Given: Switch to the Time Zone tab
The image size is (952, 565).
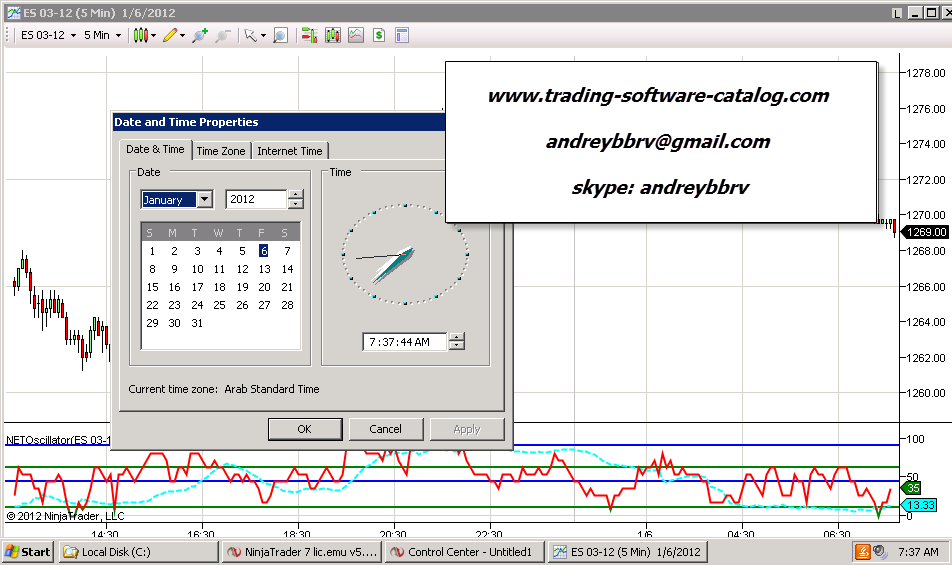Looking at the screenshot, I should [220, 151].
